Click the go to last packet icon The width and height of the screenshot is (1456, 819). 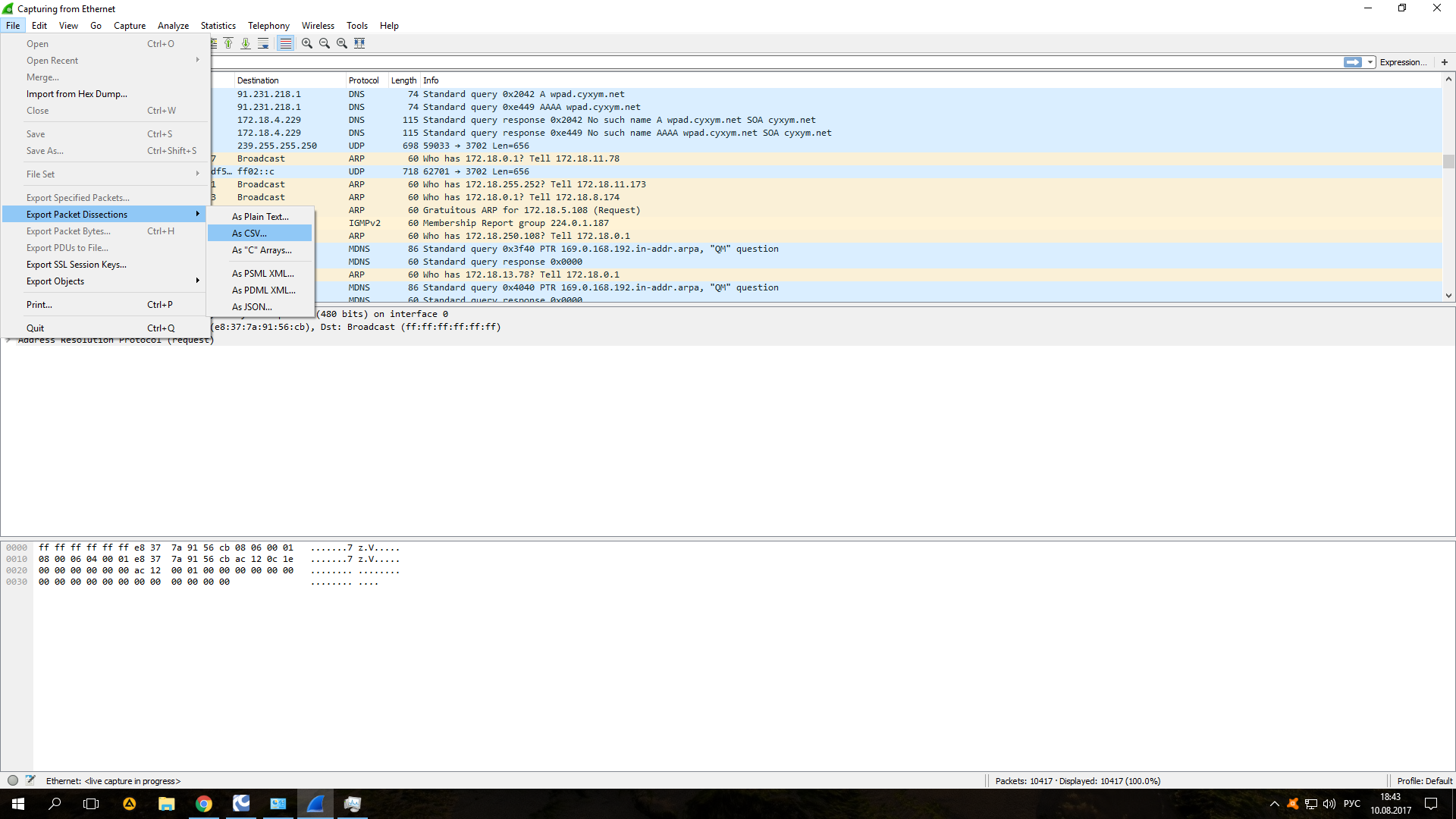[x=246, y=43]
